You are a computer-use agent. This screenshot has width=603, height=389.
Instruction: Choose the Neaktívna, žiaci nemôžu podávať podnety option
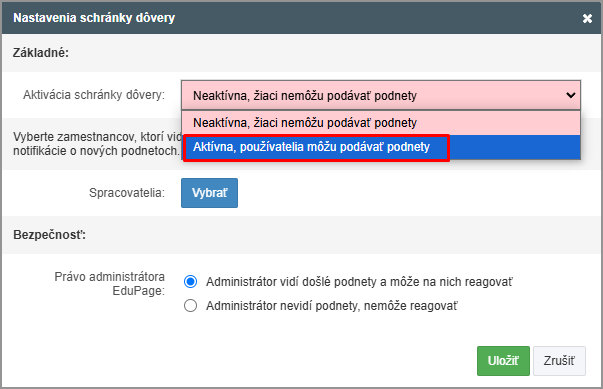click(381, 123)
